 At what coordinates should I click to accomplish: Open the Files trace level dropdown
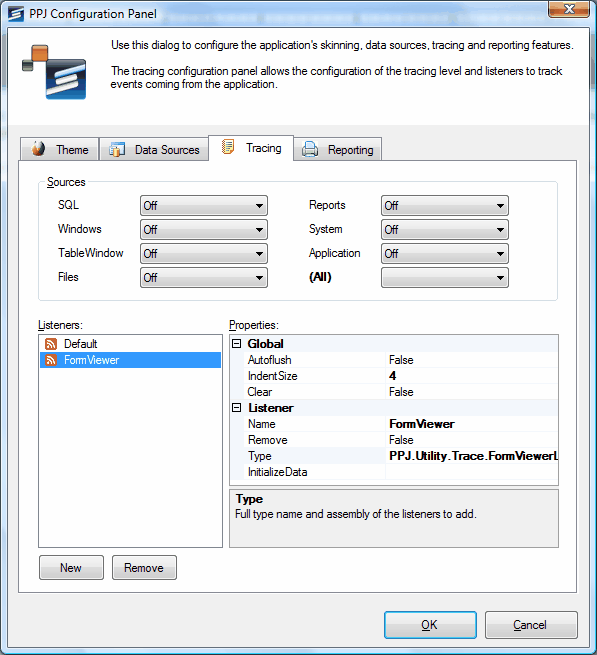tap(204, 277)
